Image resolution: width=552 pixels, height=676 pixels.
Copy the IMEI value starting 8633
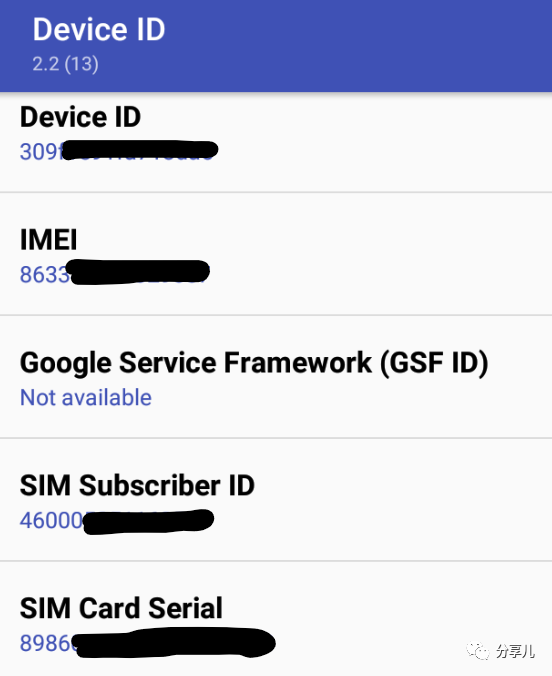tap(115, 273)
